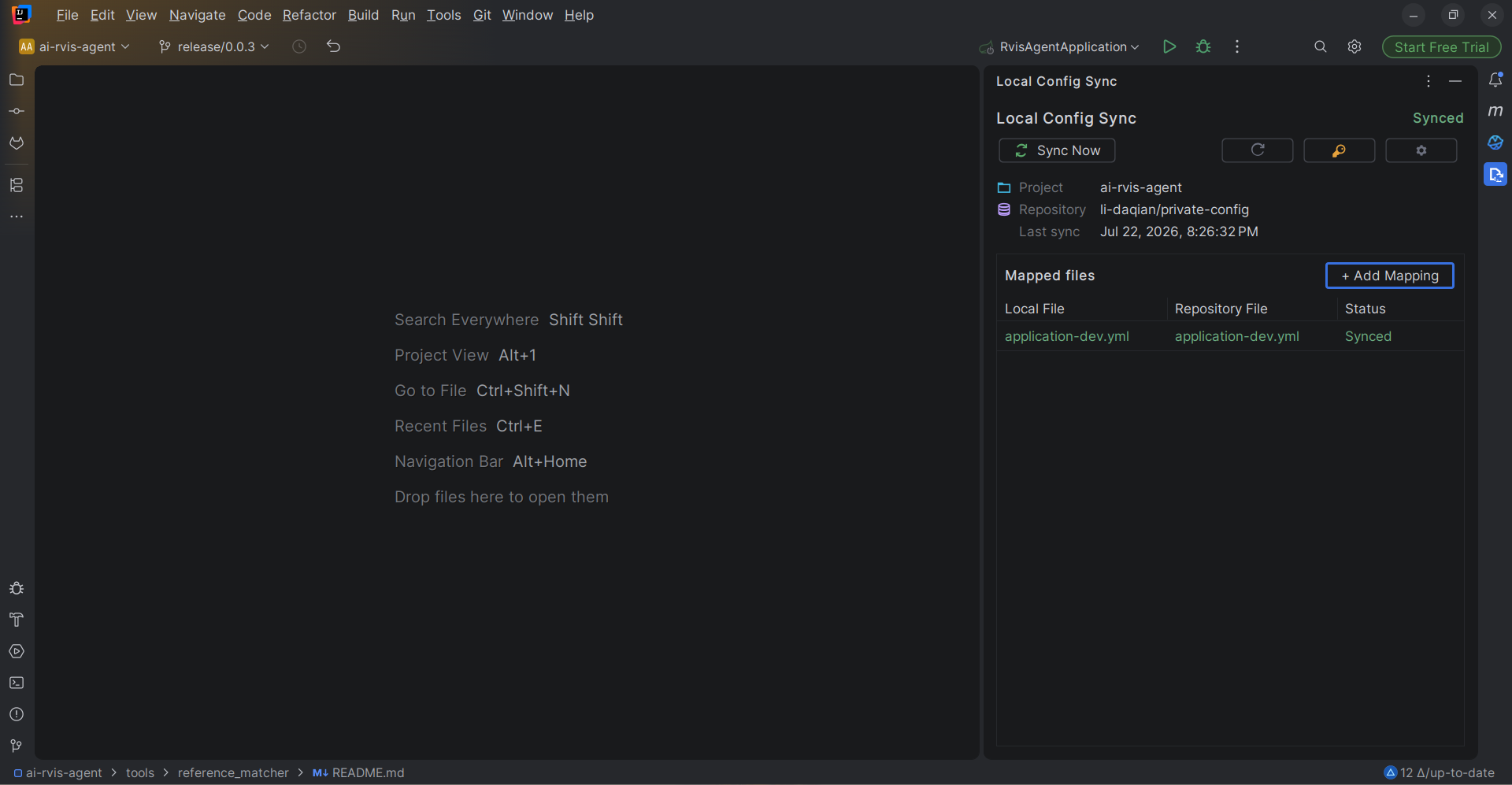Expand the ai-rvis-agent project dropdown
The width and height of the screenshot is (1512, 785).
click(75, 46)
